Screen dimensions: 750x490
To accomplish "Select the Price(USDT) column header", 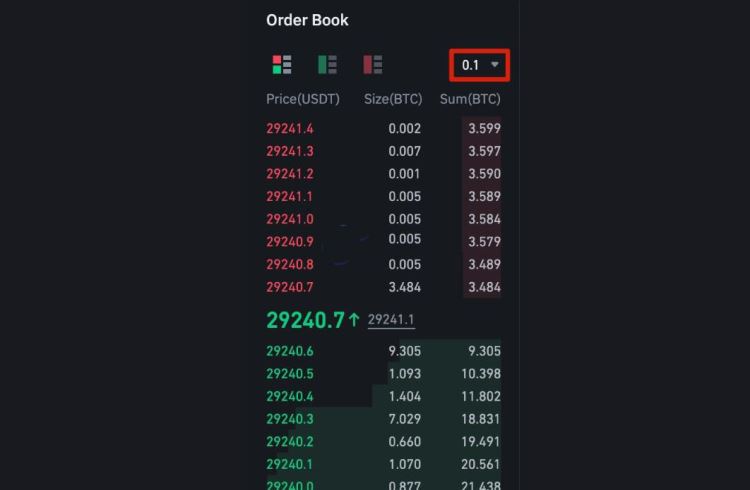I will pyautogui.click(x=303, y=99).
